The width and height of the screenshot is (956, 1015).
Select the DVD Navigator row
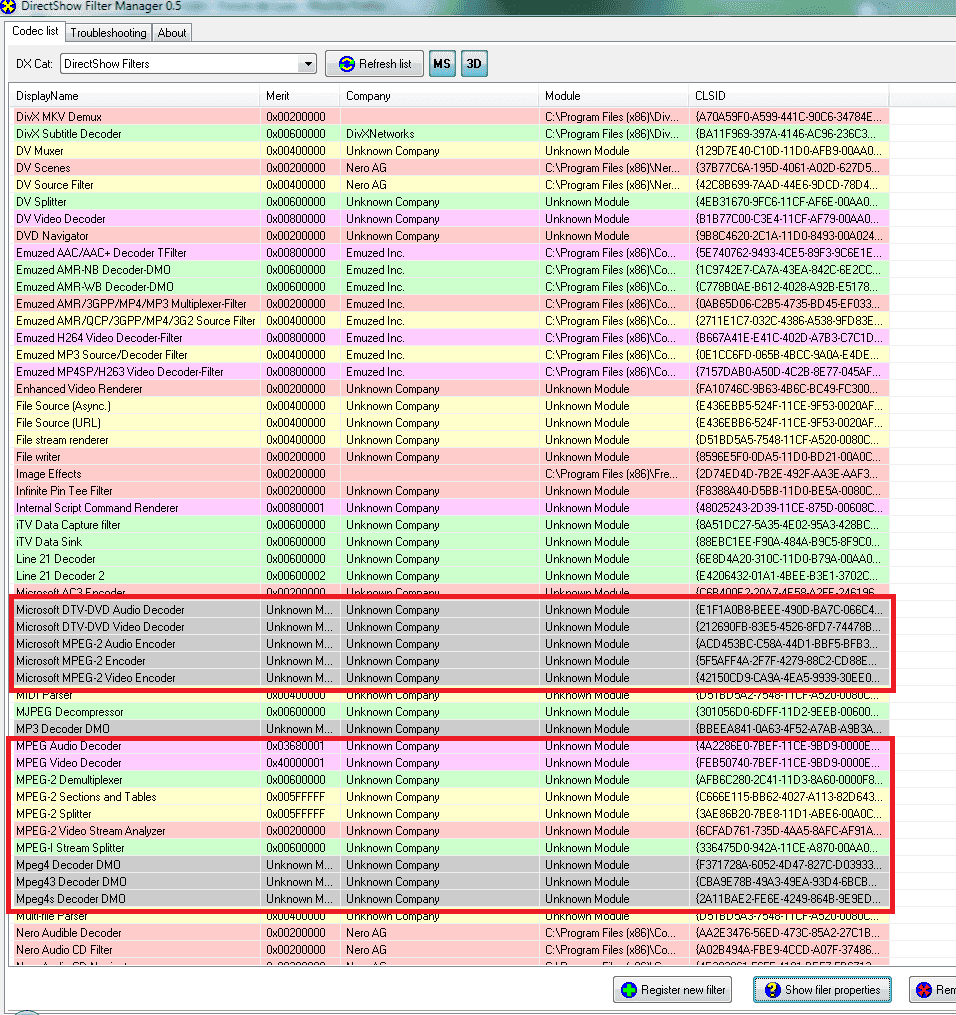(x=451, y=236)
